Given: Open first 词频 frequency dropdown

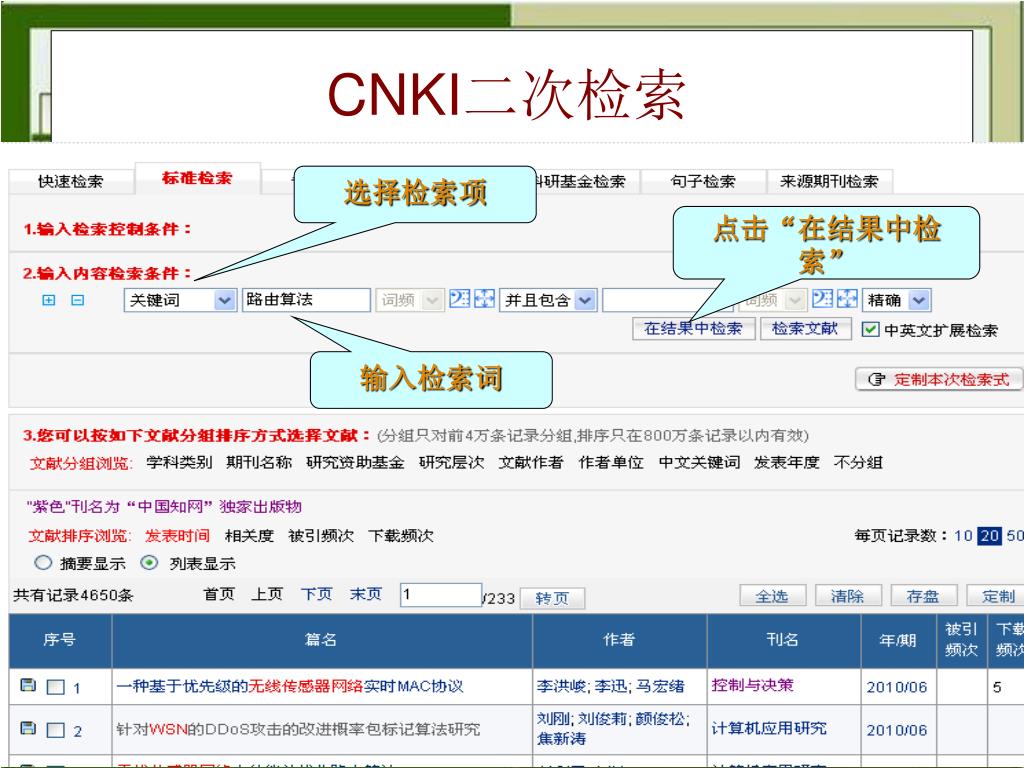Looking at the screenshot, I should pos(409,300).
